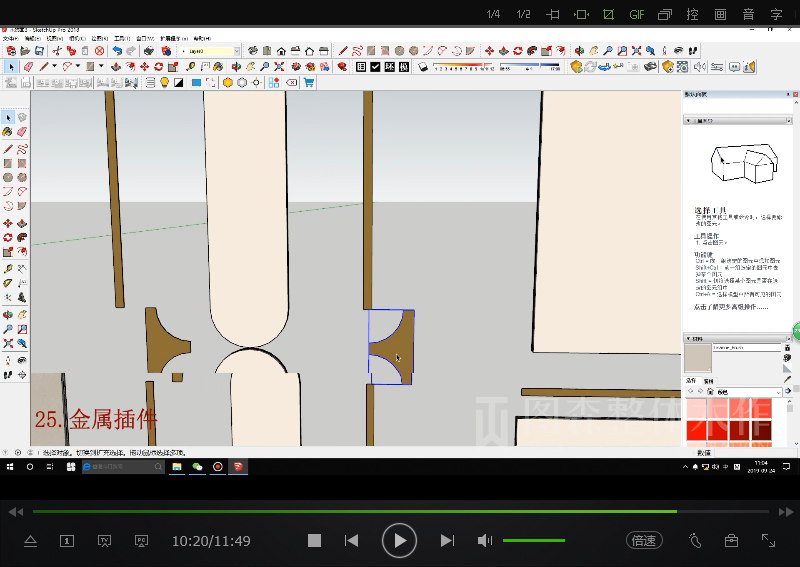Toggle the light bulb icon in toolbar
Image resolution: width=800 pixels, height=567 pixels.
[164, 83]
